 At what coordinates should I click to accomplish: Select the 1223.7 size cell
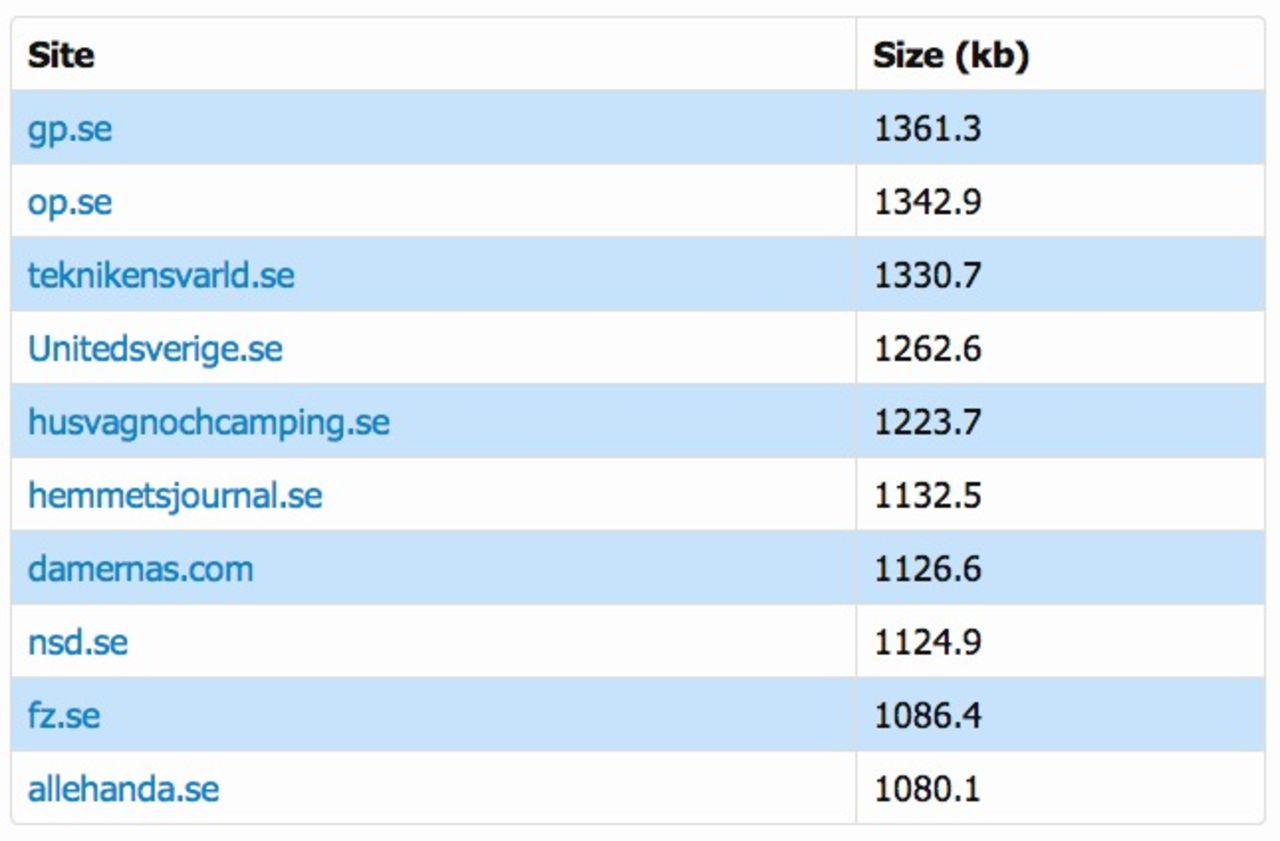(x=928, y=422)
